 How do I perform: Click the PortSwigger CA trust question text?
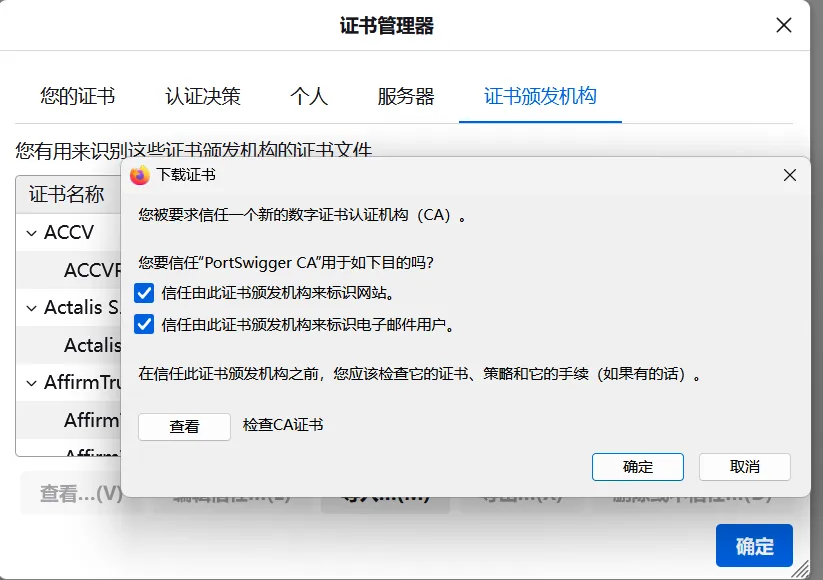coord(286,262)
